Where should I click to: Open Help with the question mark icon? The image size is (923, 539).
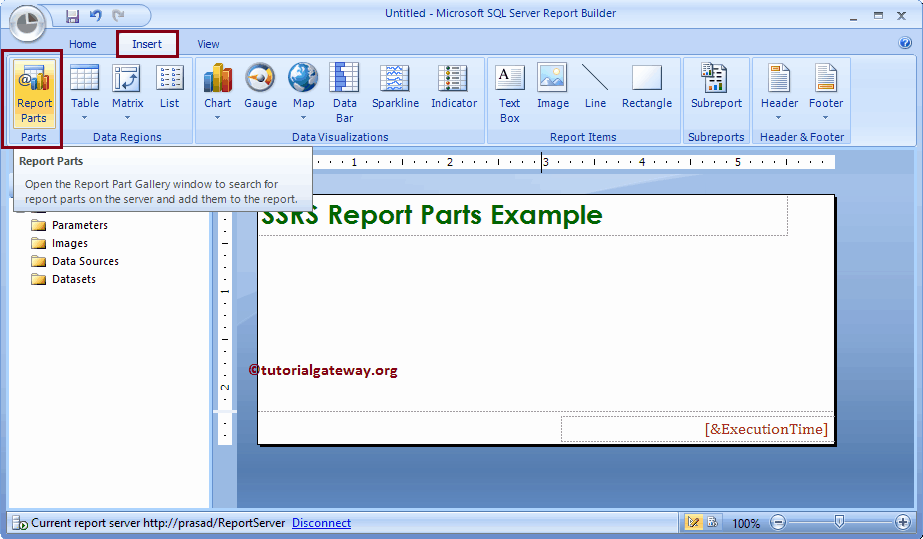pos(905,43)
